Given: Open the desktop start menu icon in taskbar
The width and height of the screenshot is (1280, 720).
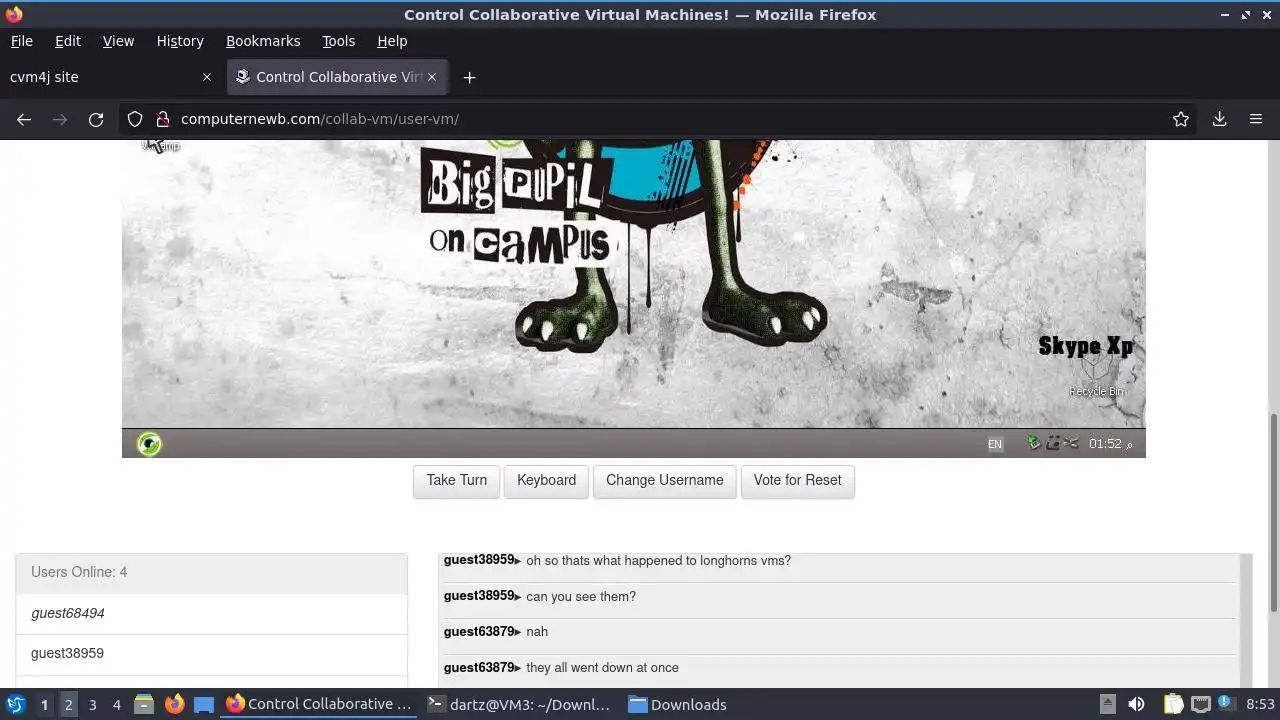Looking at the screenshot, I should (x=15, y=704).
